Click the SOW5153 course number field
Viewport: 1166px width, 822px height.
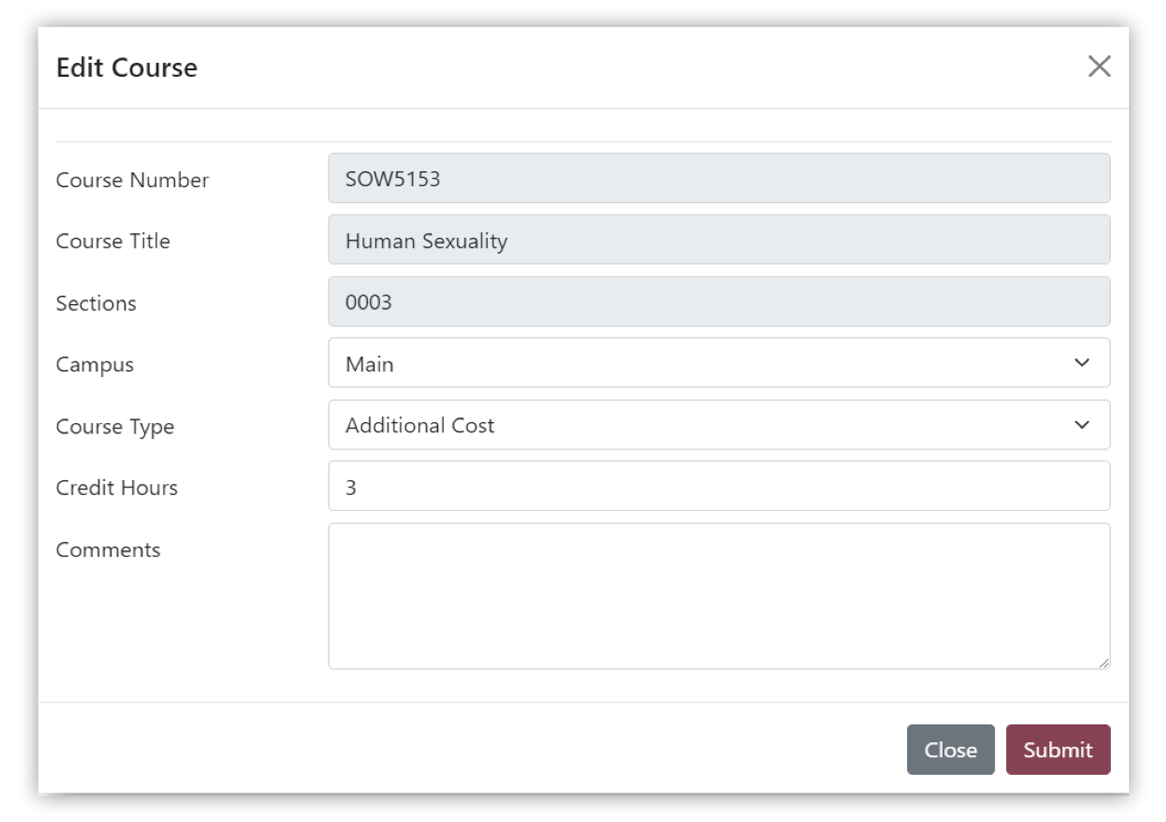718,179
